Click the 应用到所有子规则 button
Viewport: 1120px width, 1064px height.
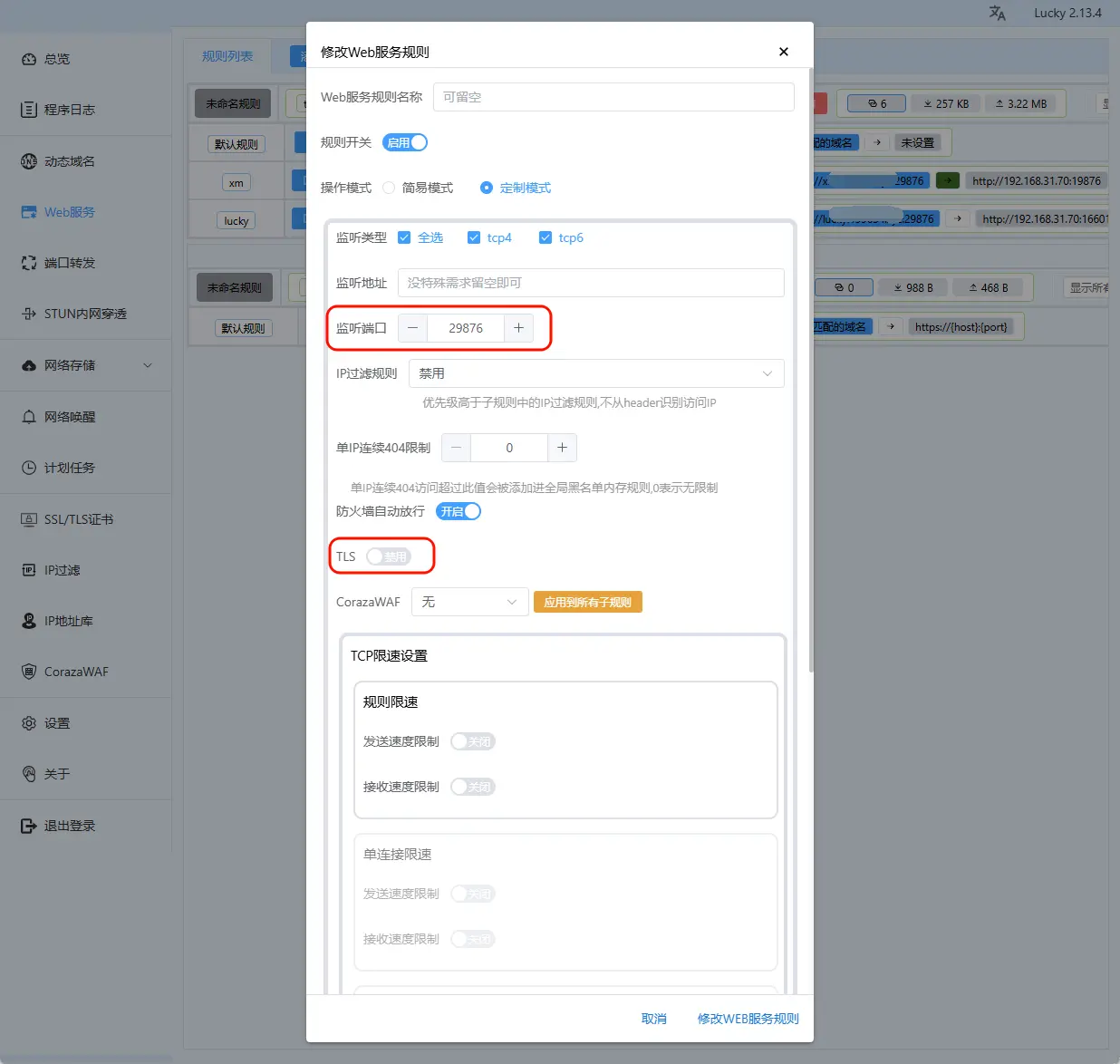click(587, 602)
